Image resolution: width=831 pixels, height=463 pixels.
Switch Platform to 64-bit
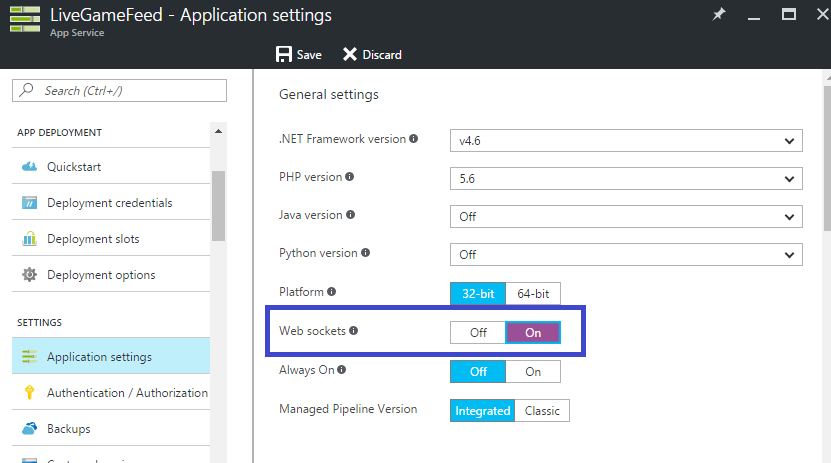533,294
